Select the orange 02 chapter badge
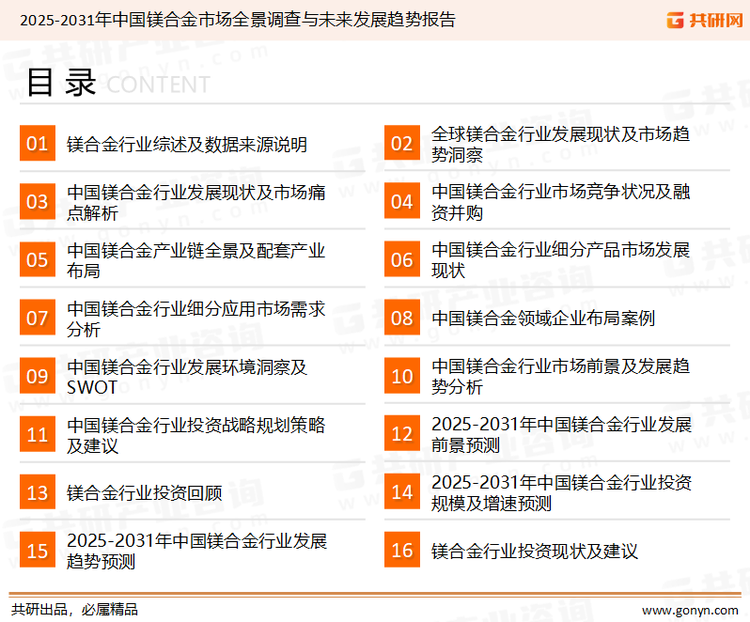This screenshot has width=750, height=622. point(402,143)
